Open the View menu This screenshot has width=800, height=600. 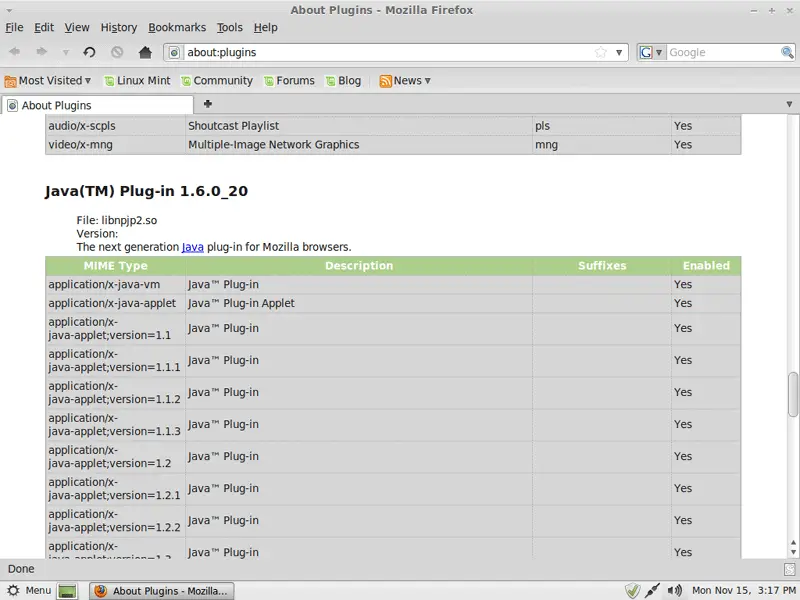point(77,28)
